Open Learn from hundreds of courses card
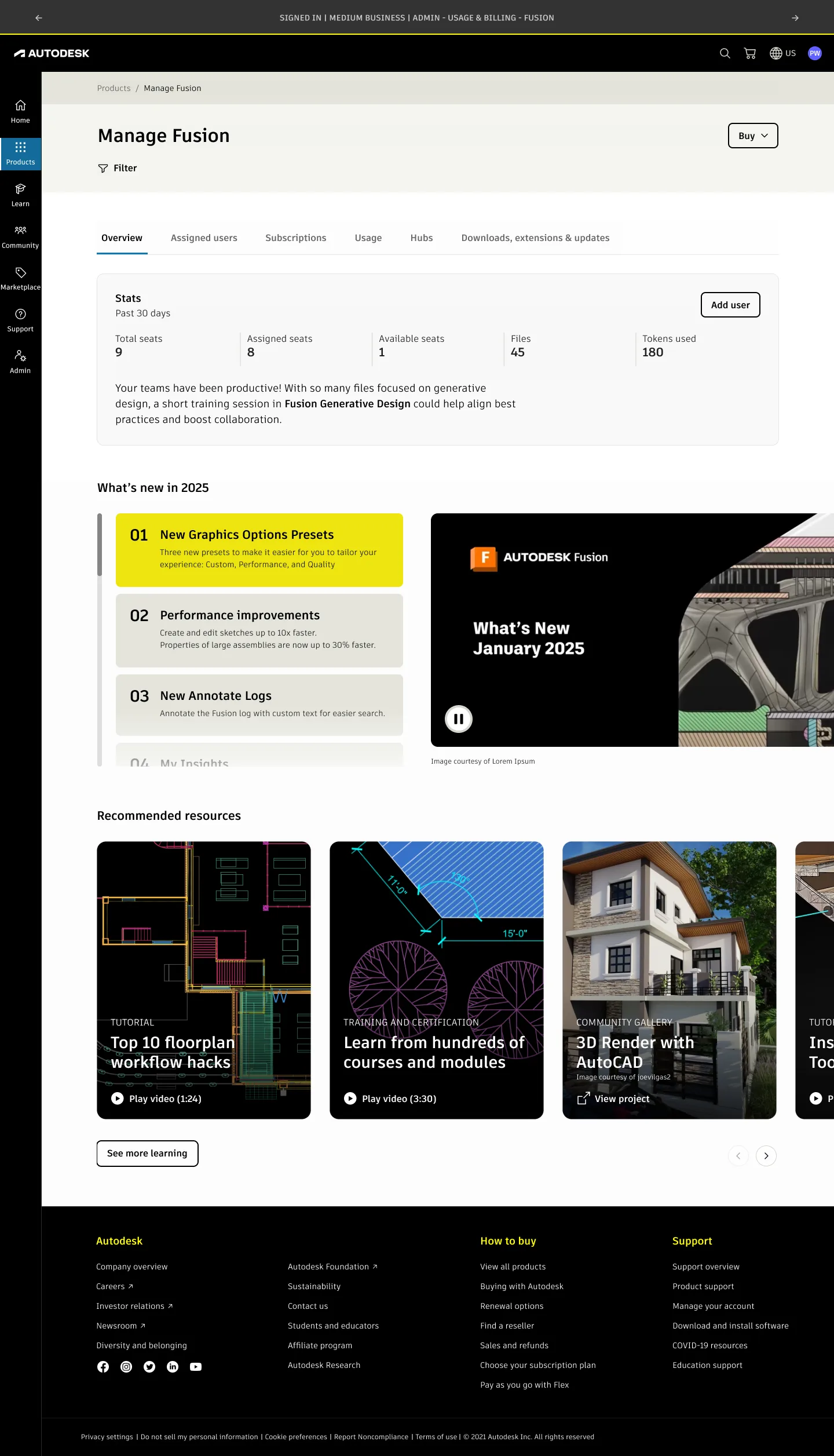 pos(437,980)
